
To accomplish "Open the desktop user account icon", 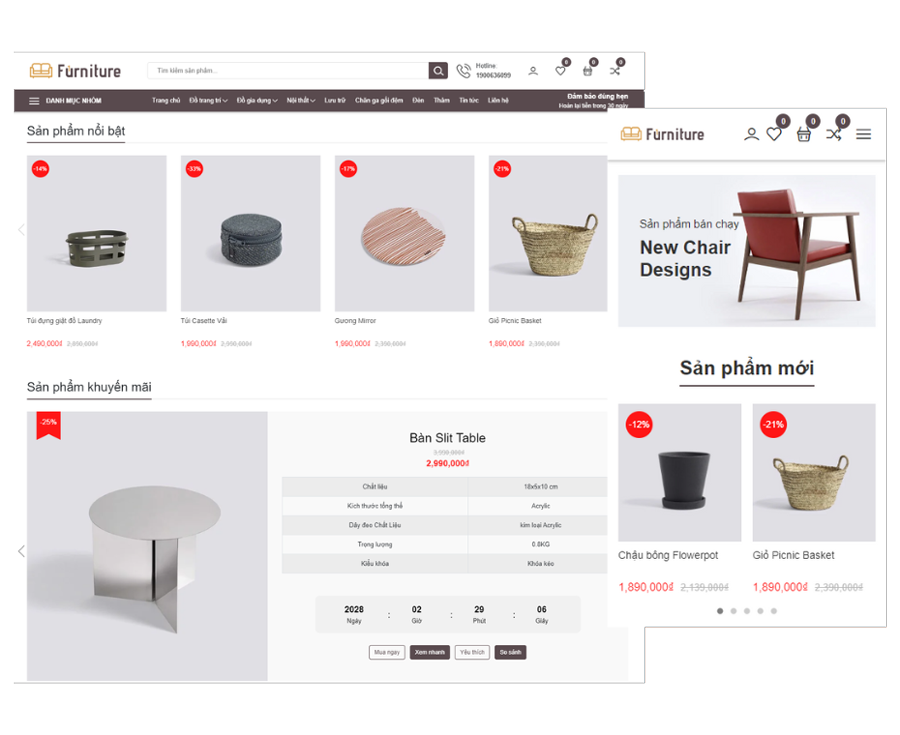I will (x=533, y=71).
